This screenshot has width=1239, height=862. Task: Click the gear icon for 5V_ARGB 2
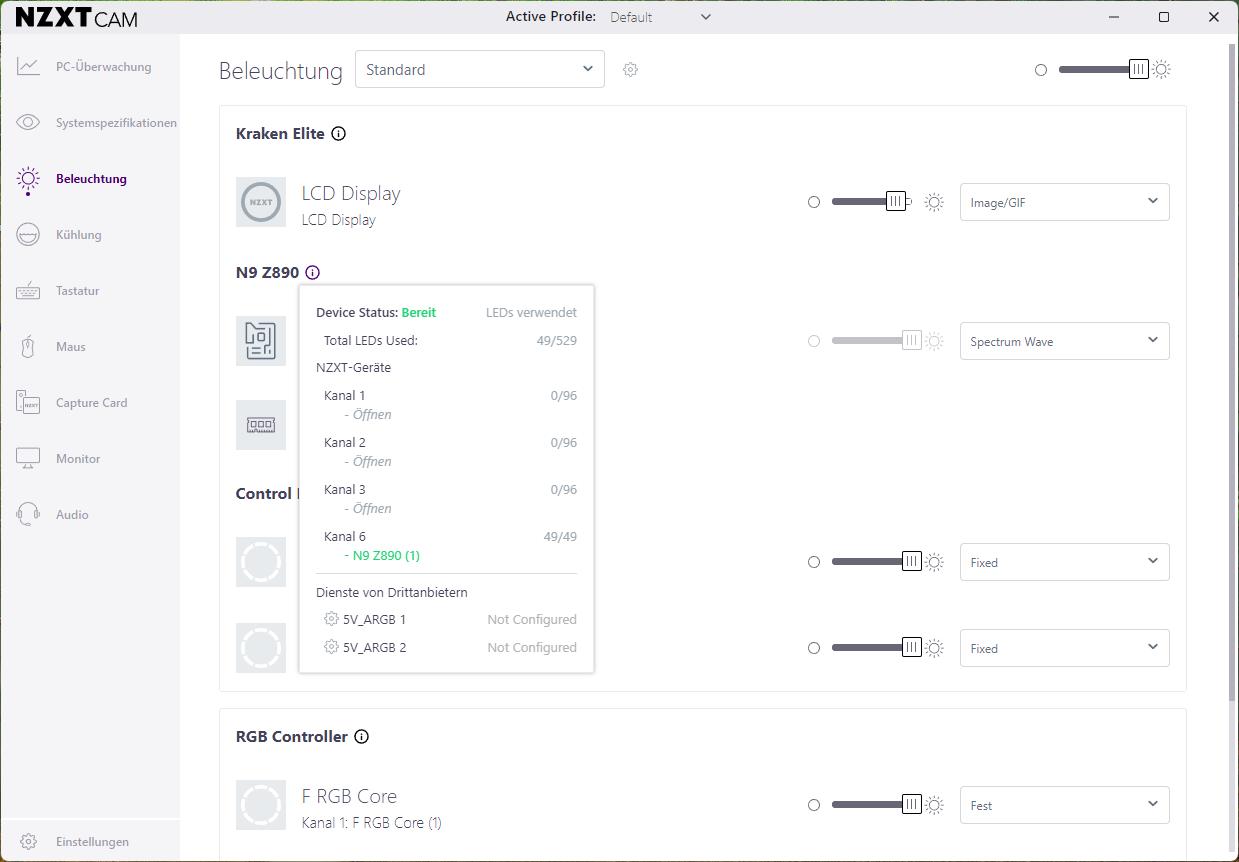pyautogui.click(x=331, y=647)
